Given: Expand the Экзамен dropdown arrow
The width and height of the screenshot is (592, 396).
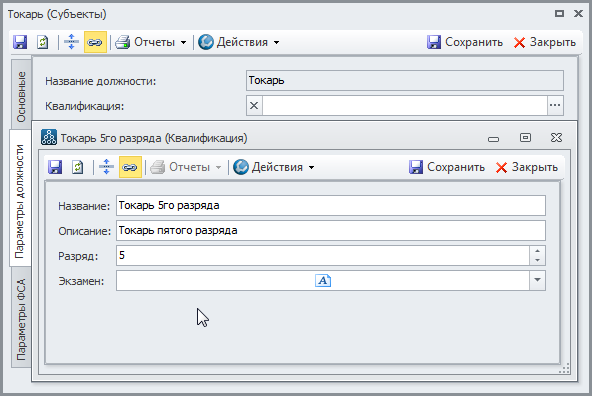Looking at the screenshot, I should coord(538,280).
